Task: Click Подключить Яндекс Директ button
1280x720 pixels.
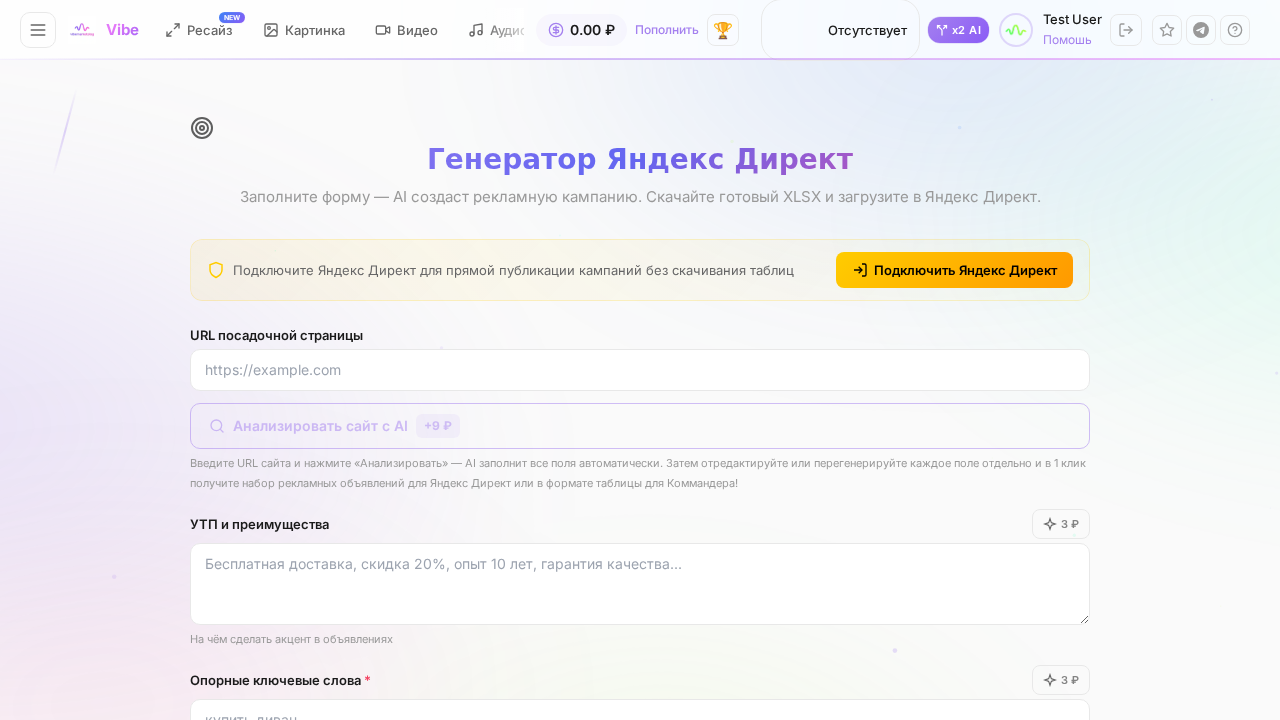Action: pos(954,270)
